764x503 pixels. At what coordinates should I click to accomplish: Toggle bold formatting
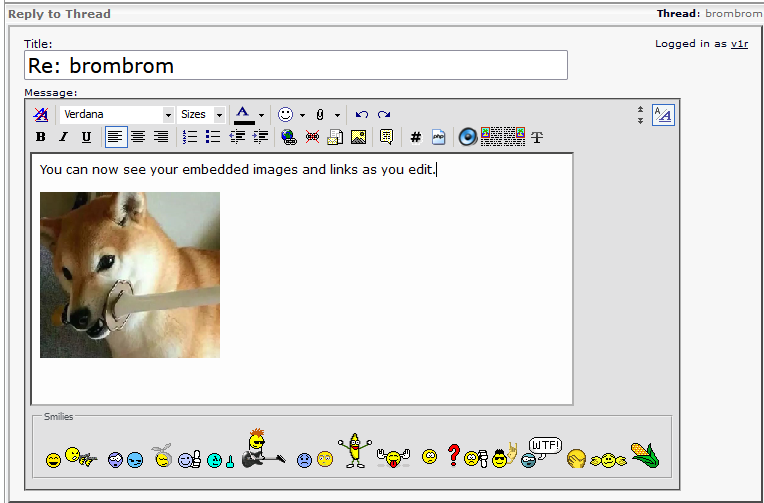point(41,137)
